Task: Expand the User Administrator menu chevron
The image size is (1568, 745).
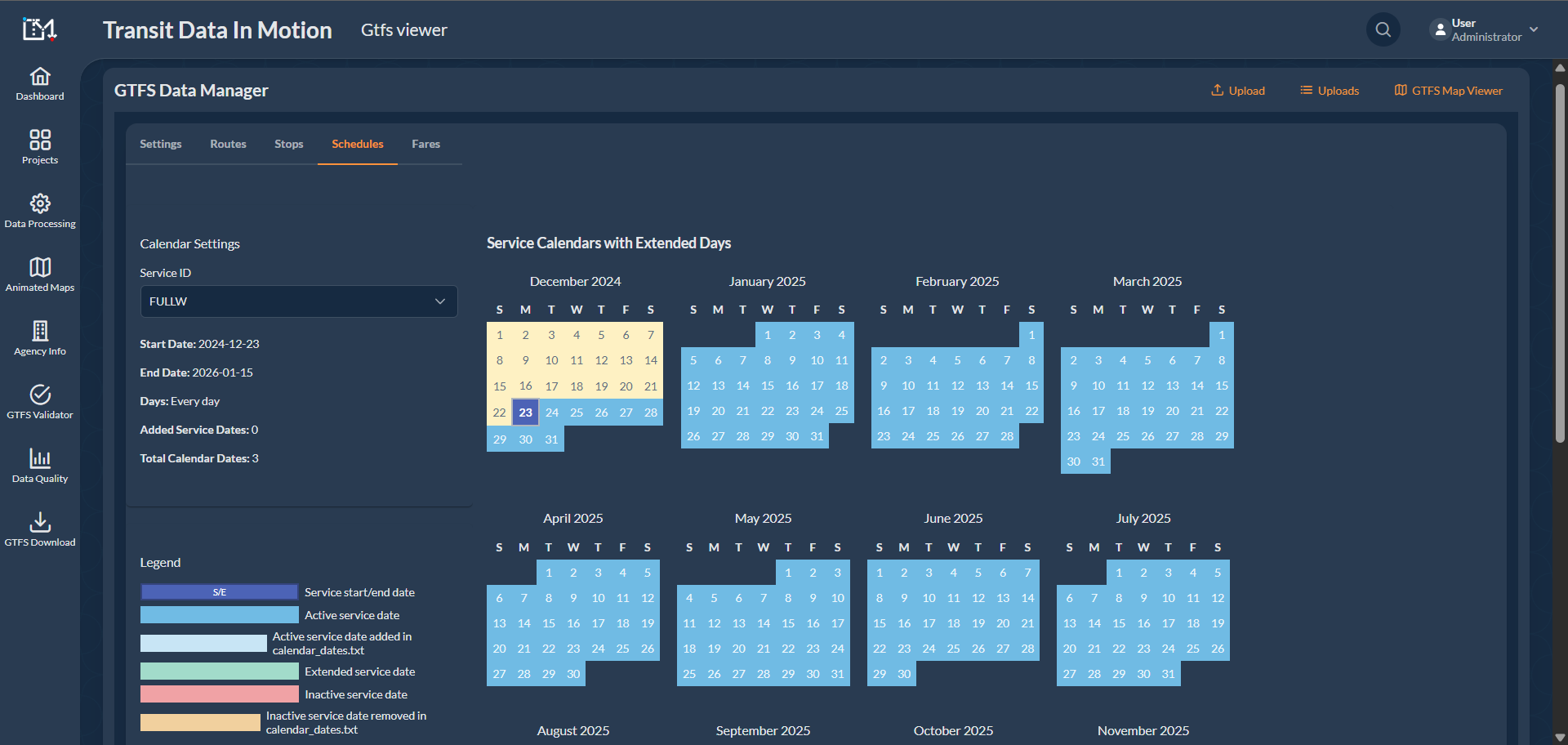Action: pos(1534,29)
